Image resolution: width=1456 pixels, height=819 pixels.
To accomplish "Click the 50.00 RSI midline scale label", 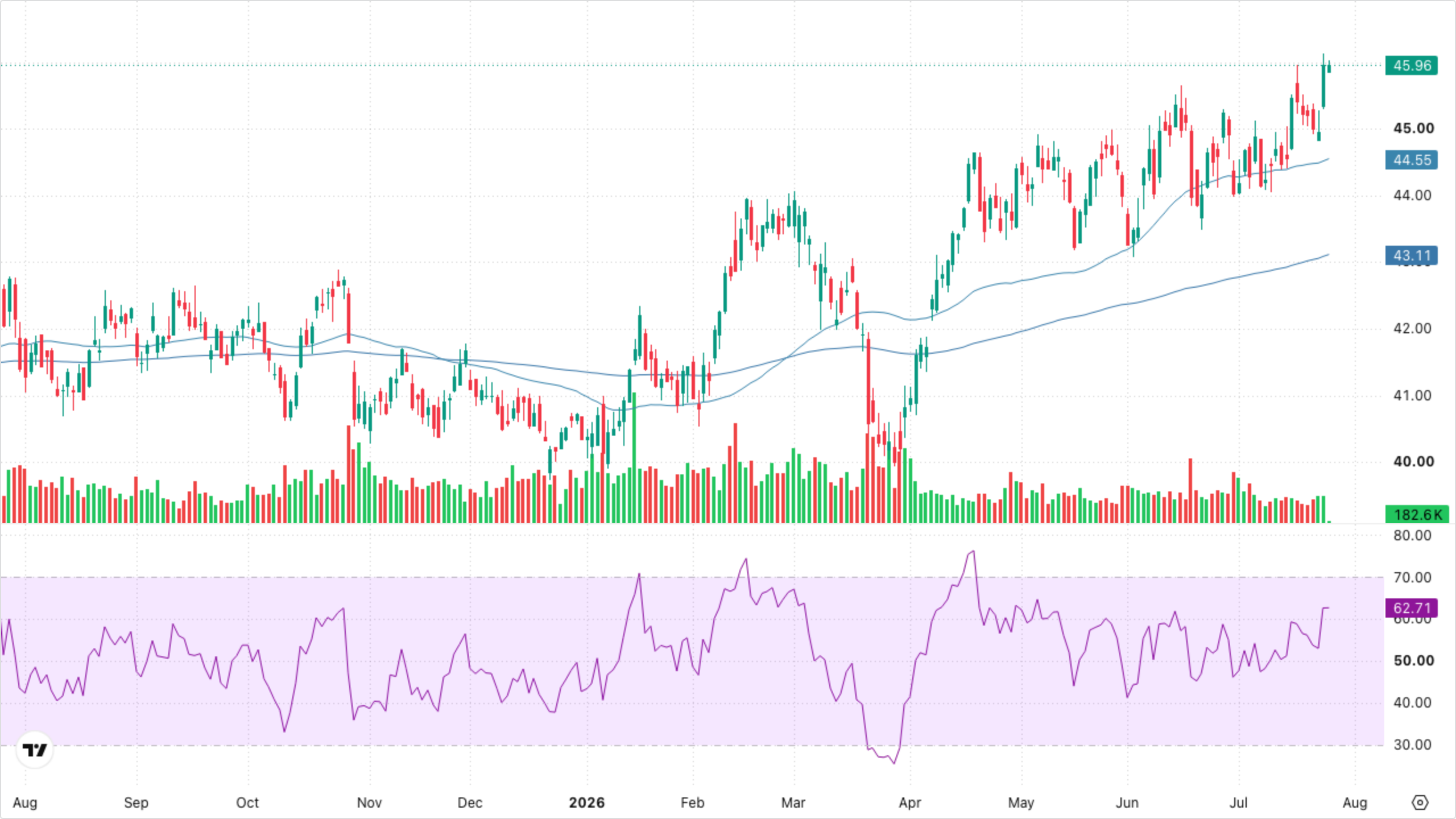I will (x=1413, y=661).
